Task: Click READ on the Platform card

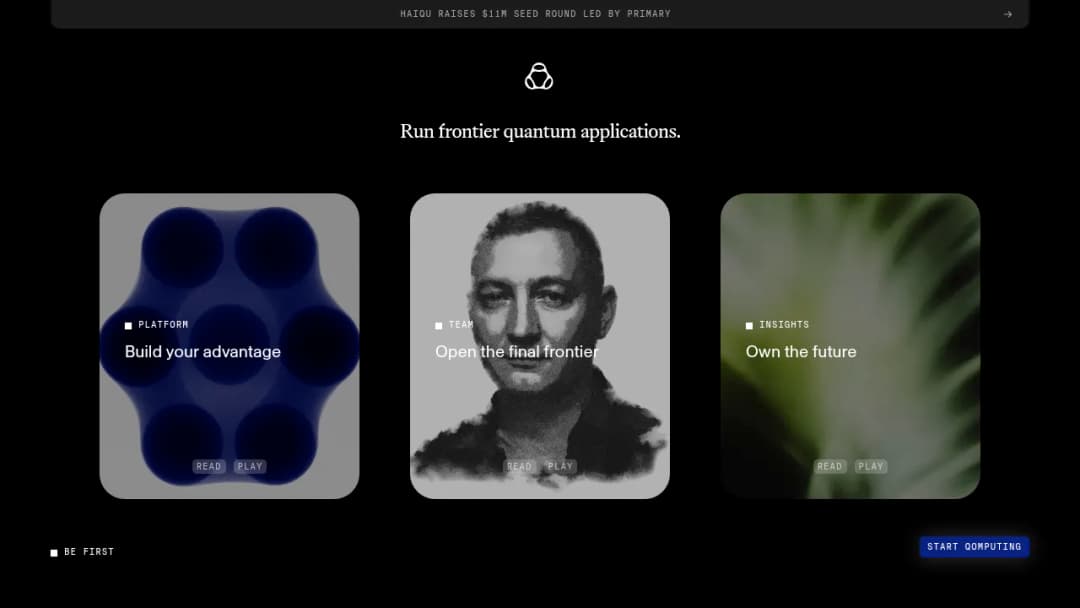Action: pos(209,466)
